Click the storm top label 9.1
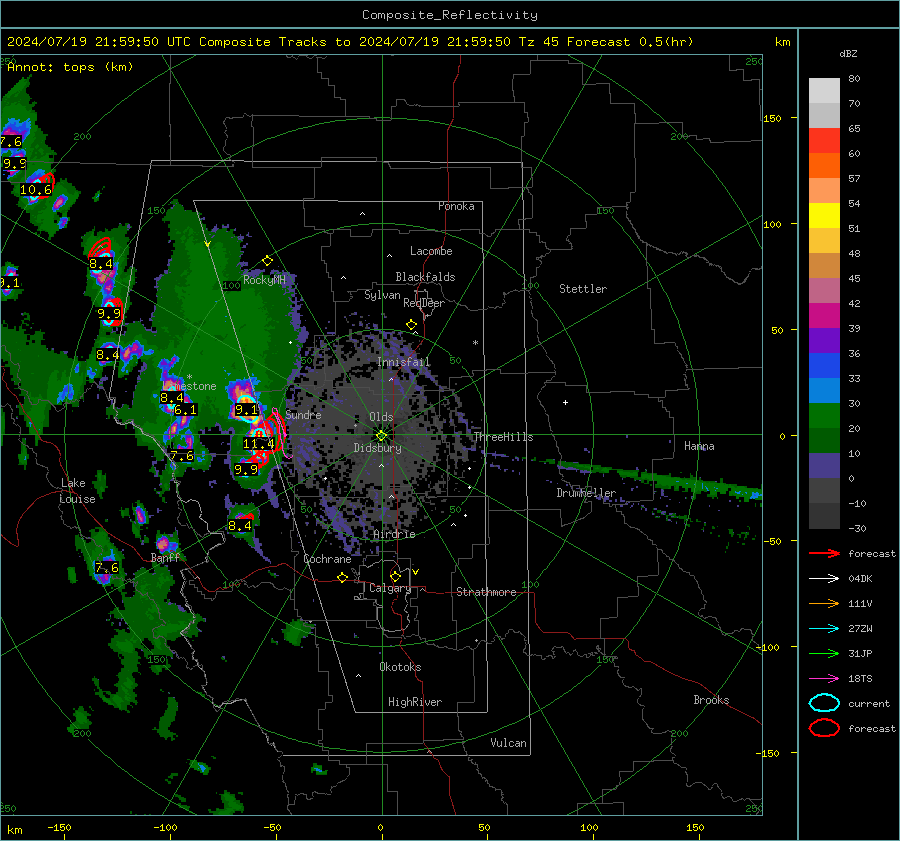The image size is (900, 841). pyautogui.click(x=247, y=410)
